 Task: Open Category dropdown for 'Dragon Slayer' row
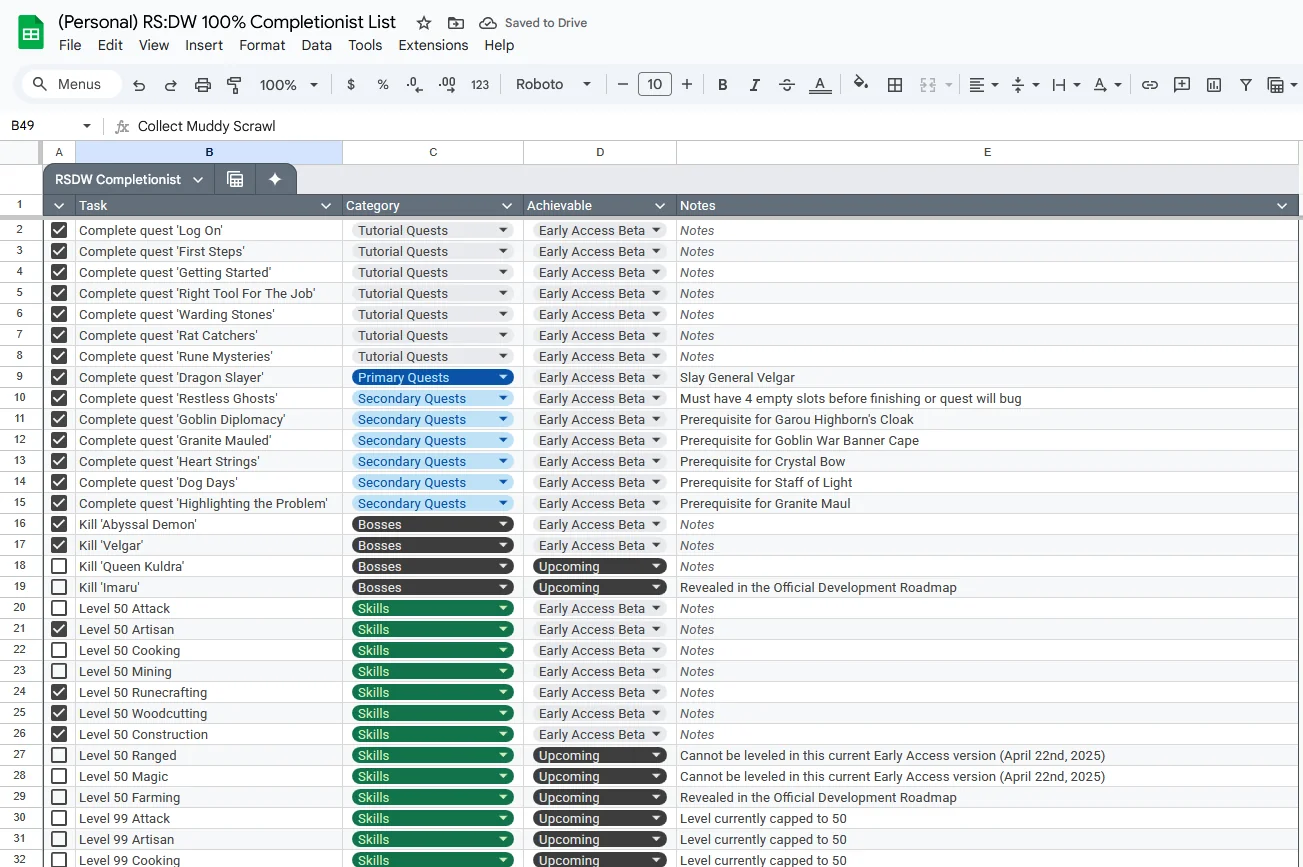pyautogui.click(x=504, y=378)
